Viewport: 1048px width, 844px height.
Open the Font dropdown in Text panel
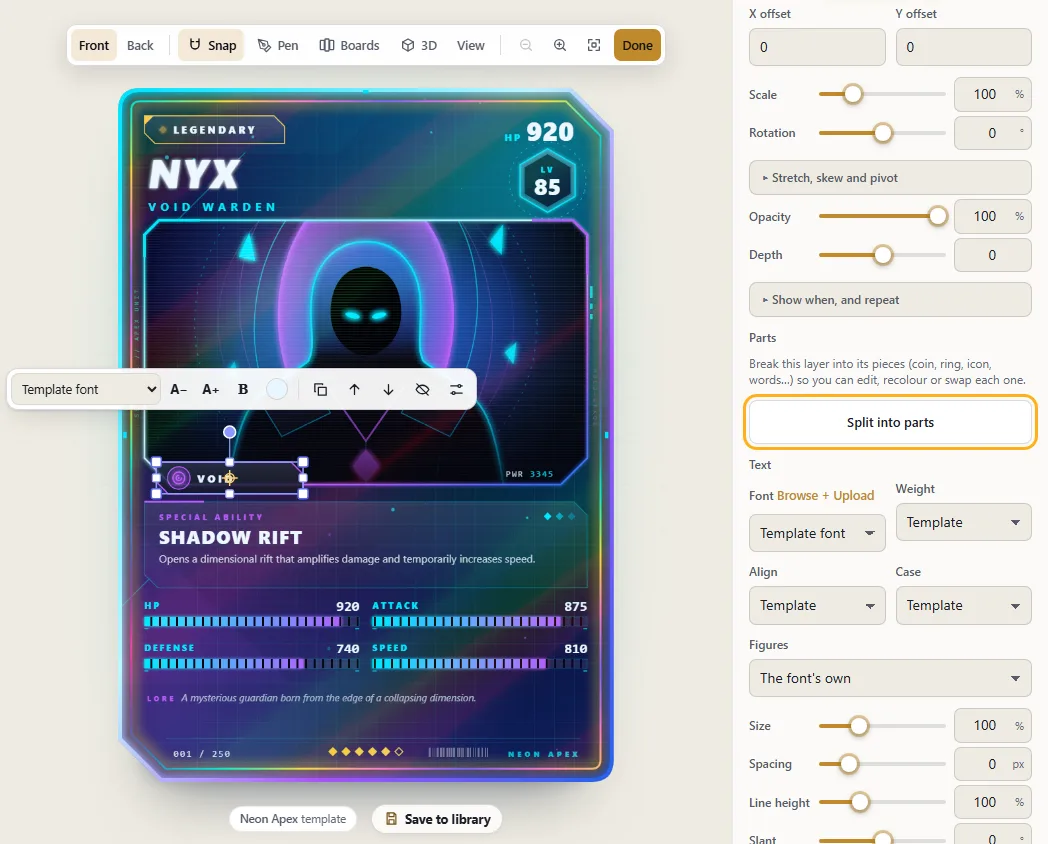(x=817, y=533)
